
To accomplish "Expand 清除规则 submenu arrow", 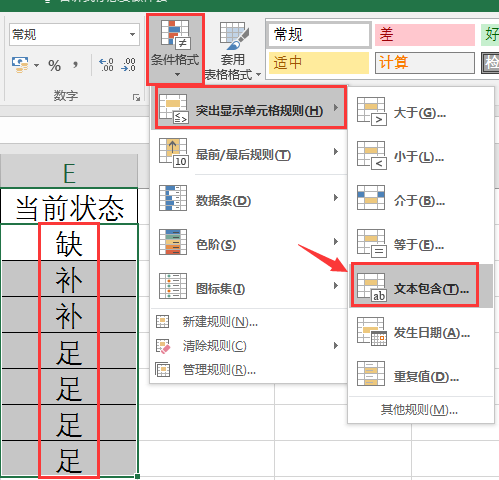I will click(x=336, y=346).
